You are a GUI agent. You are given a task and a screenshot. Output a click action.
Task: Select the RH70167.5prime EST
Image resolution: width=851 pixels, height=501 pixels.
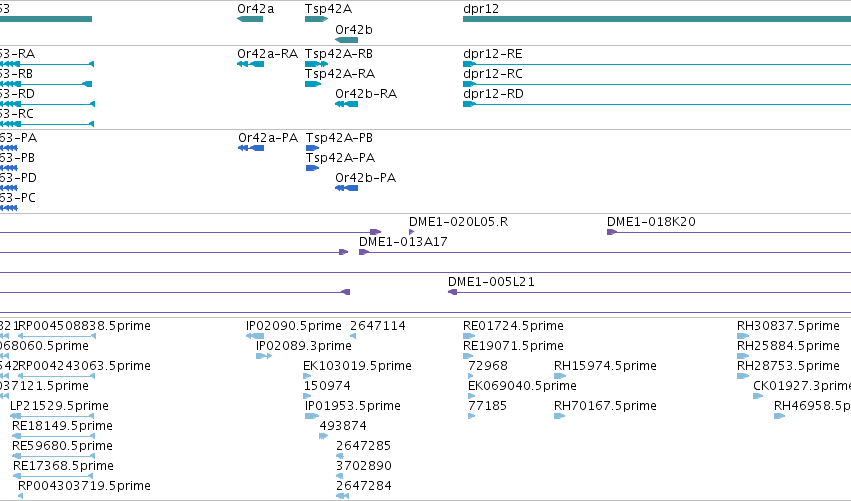560,416
